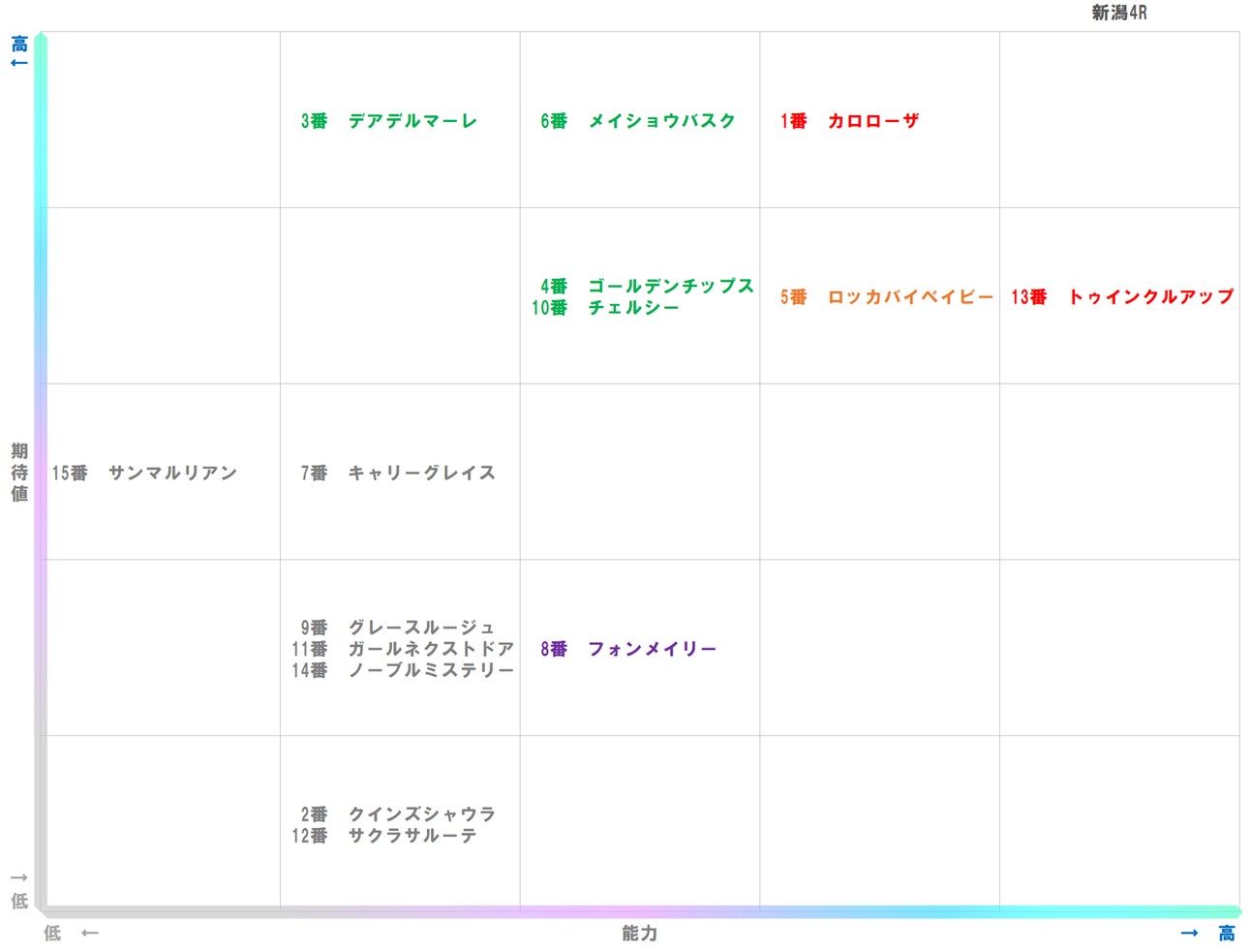Click the gray arrow above the vertical-axis 低 label
The image size is (1250, 952).
(18, 877)
